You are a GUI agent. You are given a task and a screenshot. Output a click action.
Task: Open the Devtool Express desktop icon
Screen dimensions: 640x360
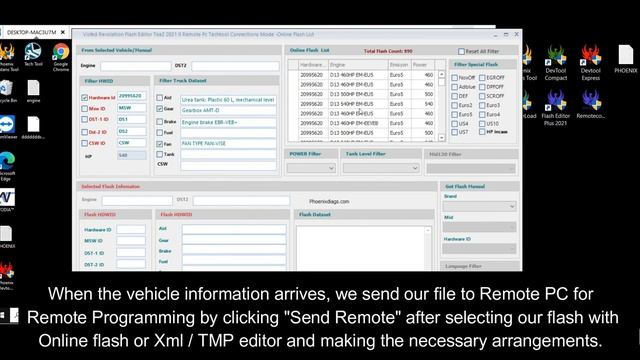[591, 63]
